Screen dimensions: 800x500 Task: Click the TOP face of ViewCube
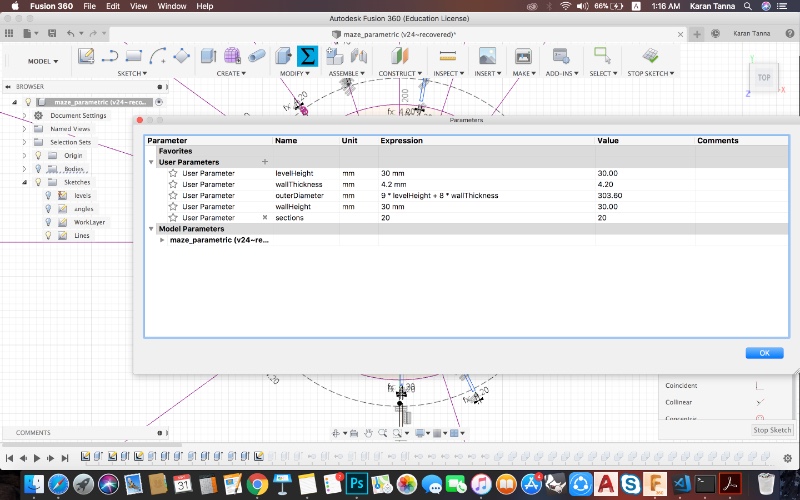(x=764, y=78)
